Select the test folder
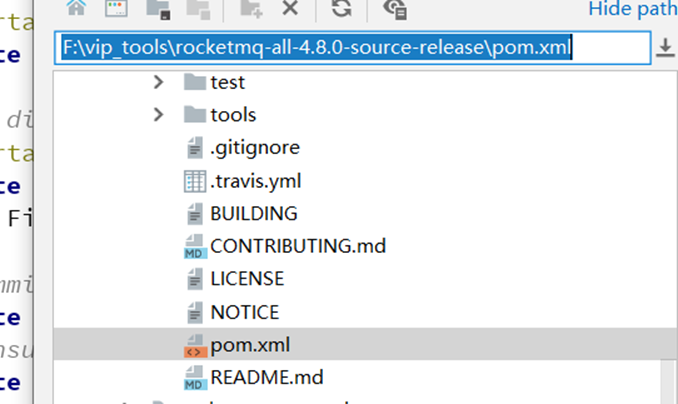 point(227,82)
